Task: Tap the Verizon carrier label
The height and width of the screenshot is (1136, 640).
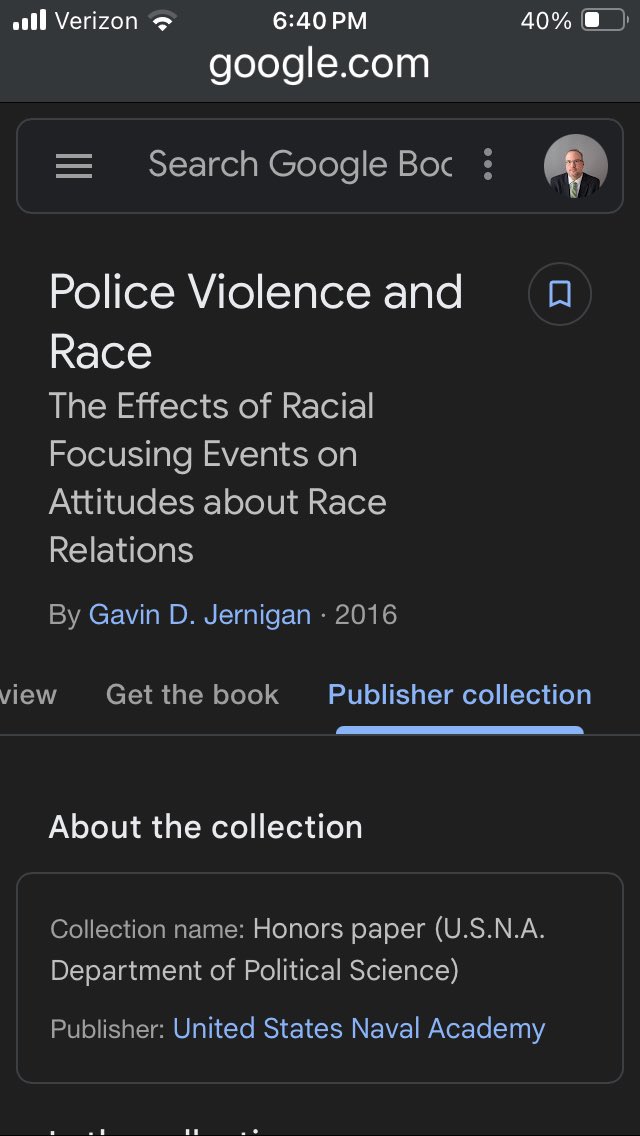Action: [96, 21]
